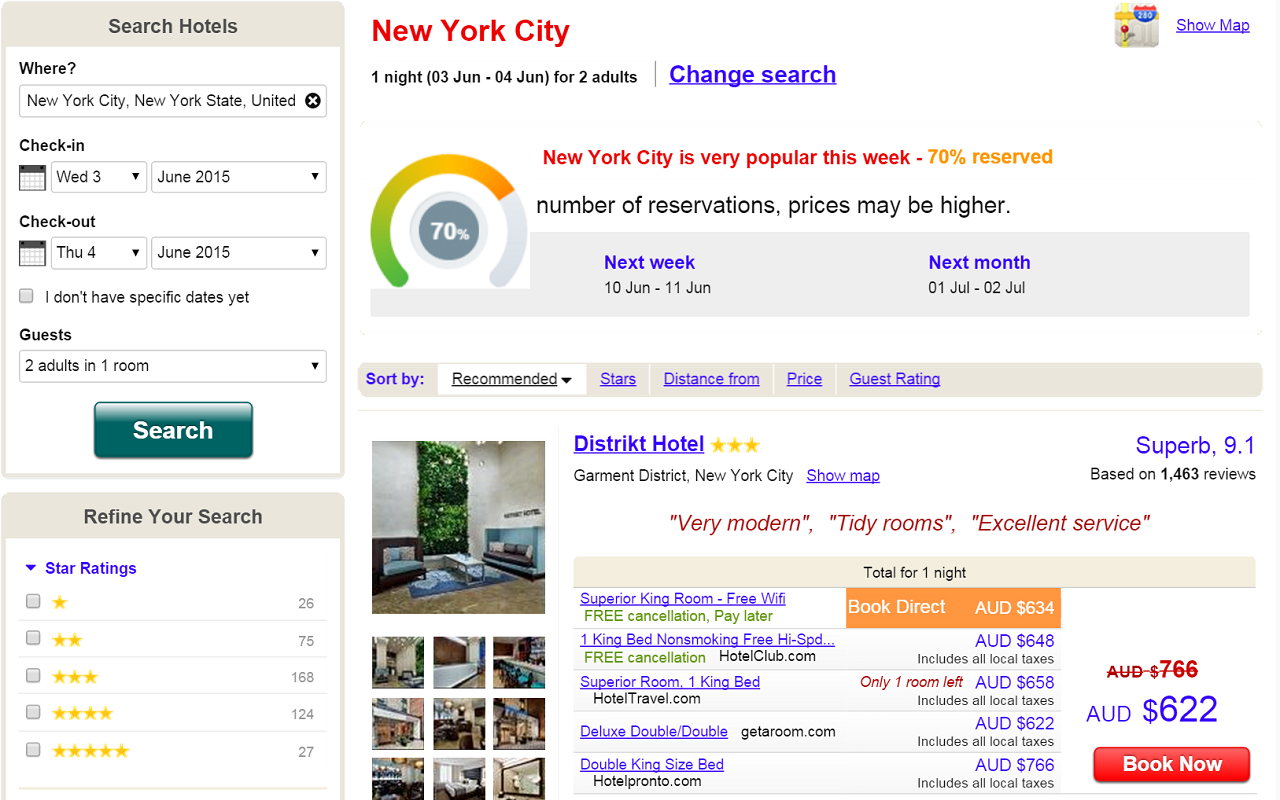
Task: Open Superior King Room - Free Wifi offer
Action: (x=683, y=598)
